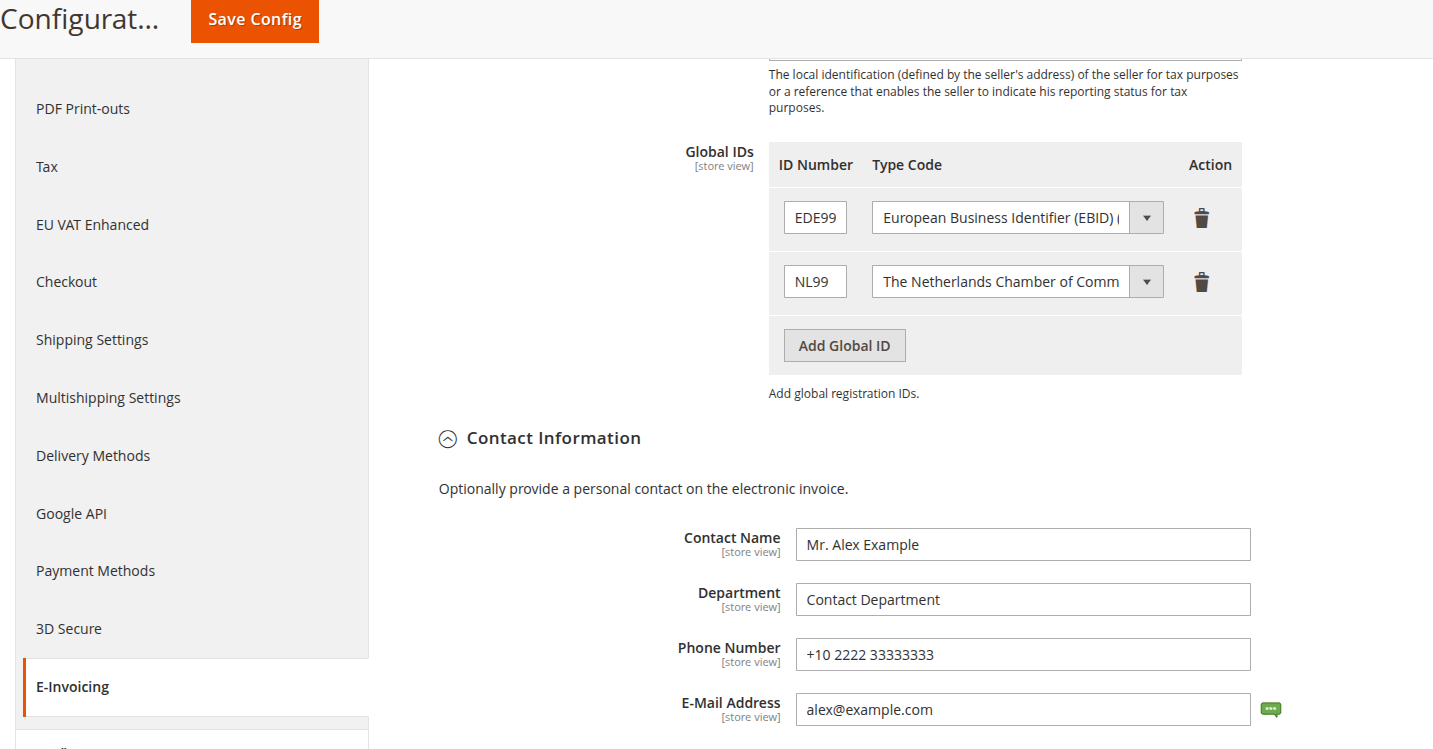Click the Department input field
1433x749 pixels.
pyautogui.click(x=1023, y=600)
